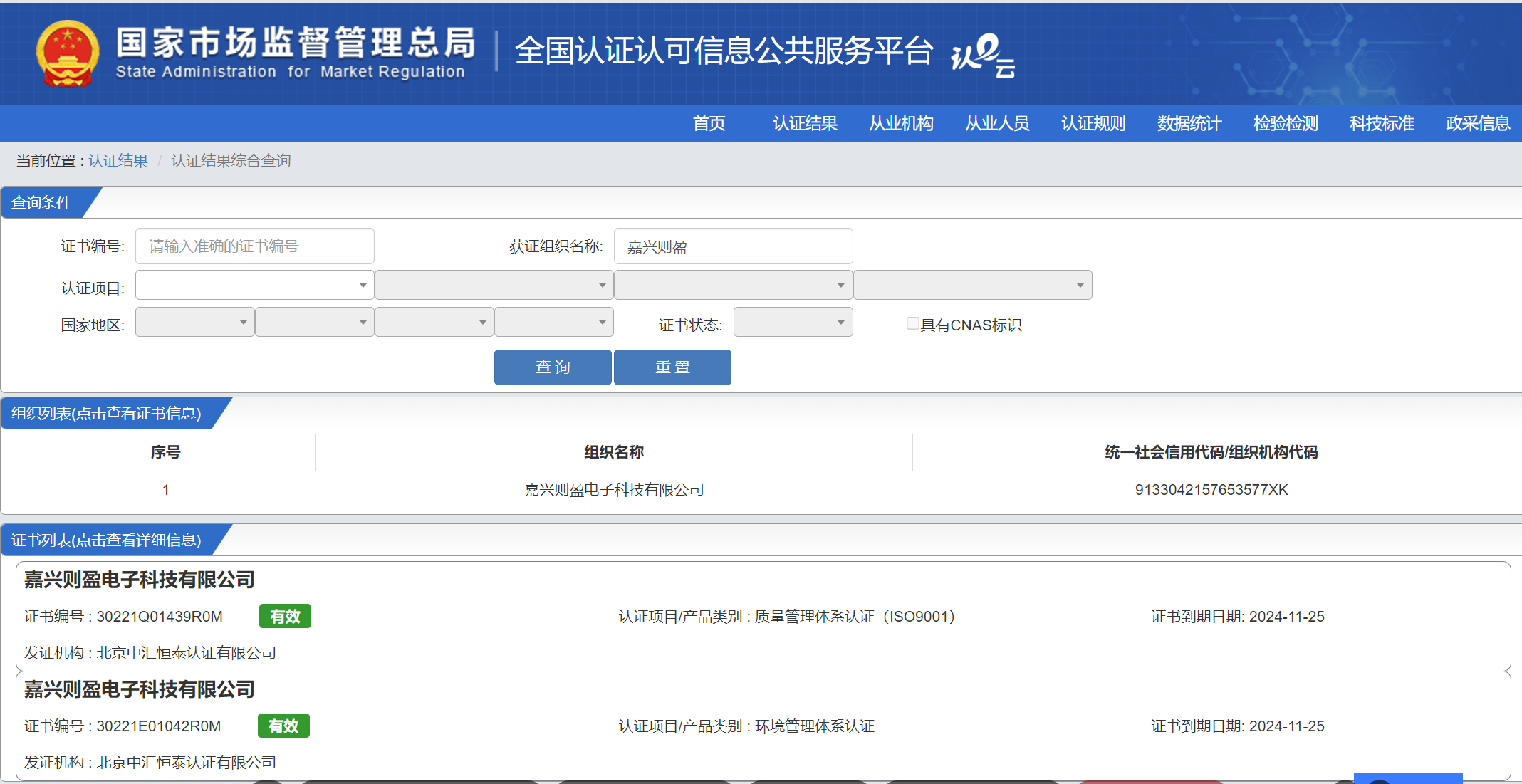Expand the second 认证项目 dropdown

pyautogui.click(x=494, y=285)
